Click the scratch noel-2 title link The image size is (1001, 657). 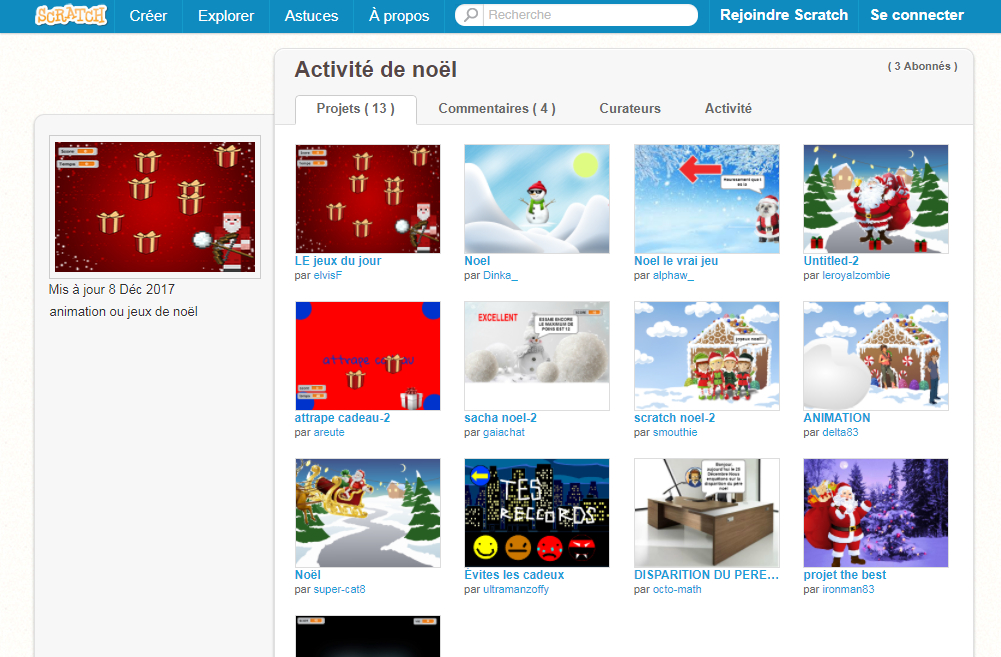675,418
